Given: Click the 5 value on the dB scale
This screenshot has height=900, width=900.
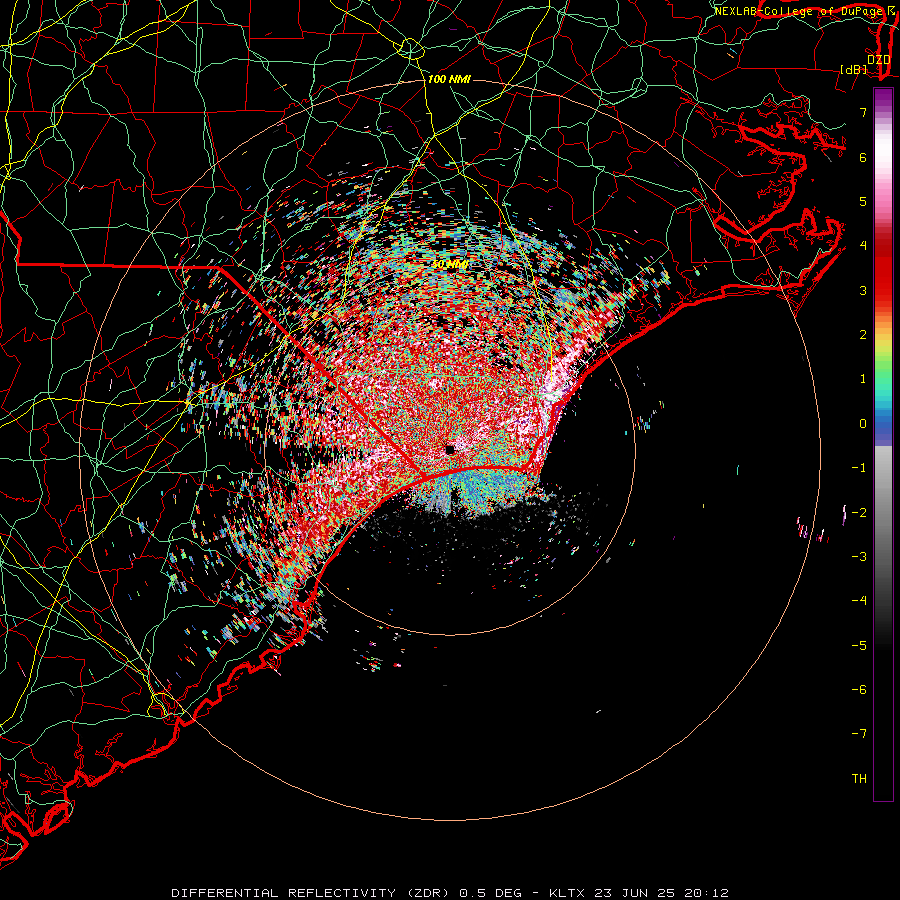Looking at the screenshot, I should click(x=863, y=201).
